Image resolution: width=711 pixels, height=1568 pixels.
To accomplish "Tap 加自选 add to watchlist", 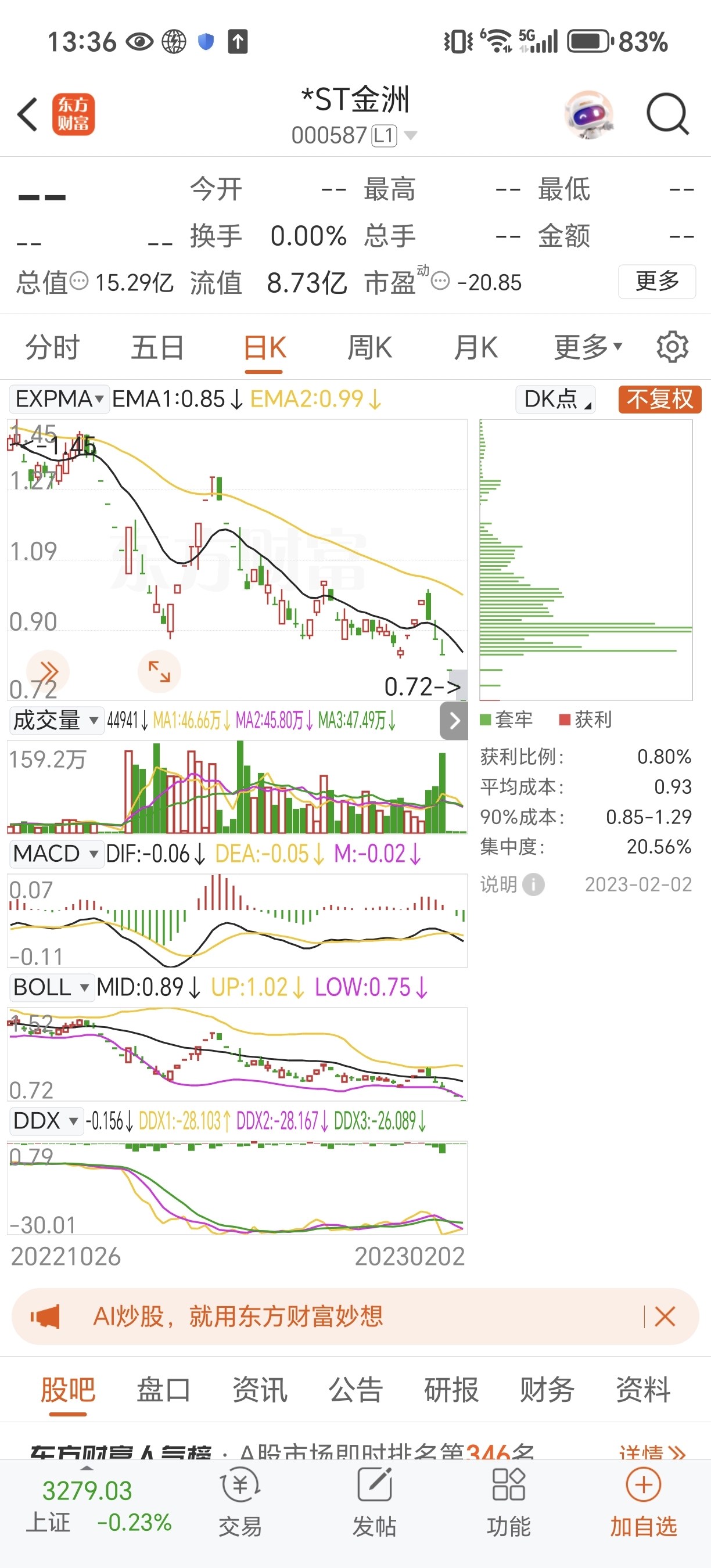I will [x=644, y=1502].
